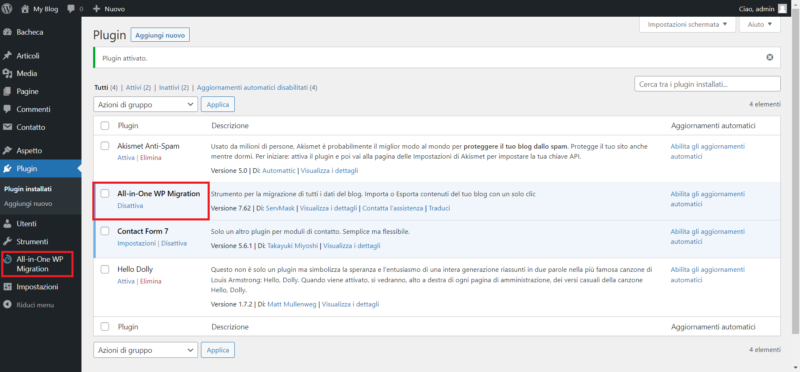Click Strumenti wrench icon
Screen dimensions: 800x372
pyautogui.click(x=7, y=241)
